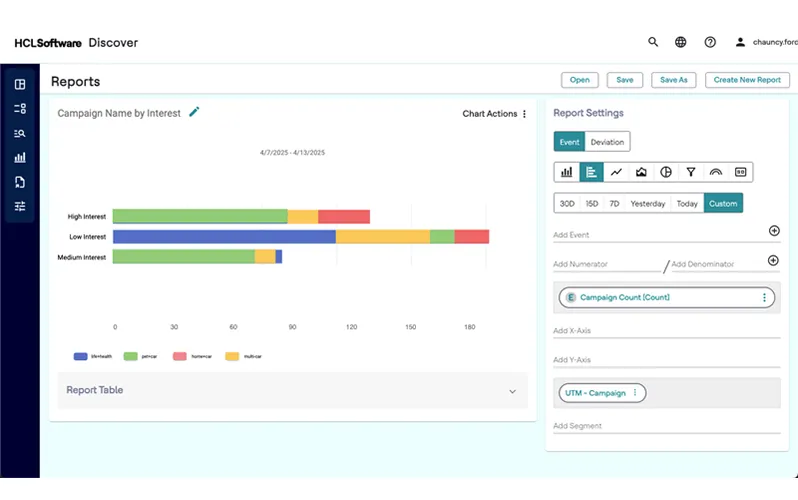Set date range to Yesterday

click(648, 203)
